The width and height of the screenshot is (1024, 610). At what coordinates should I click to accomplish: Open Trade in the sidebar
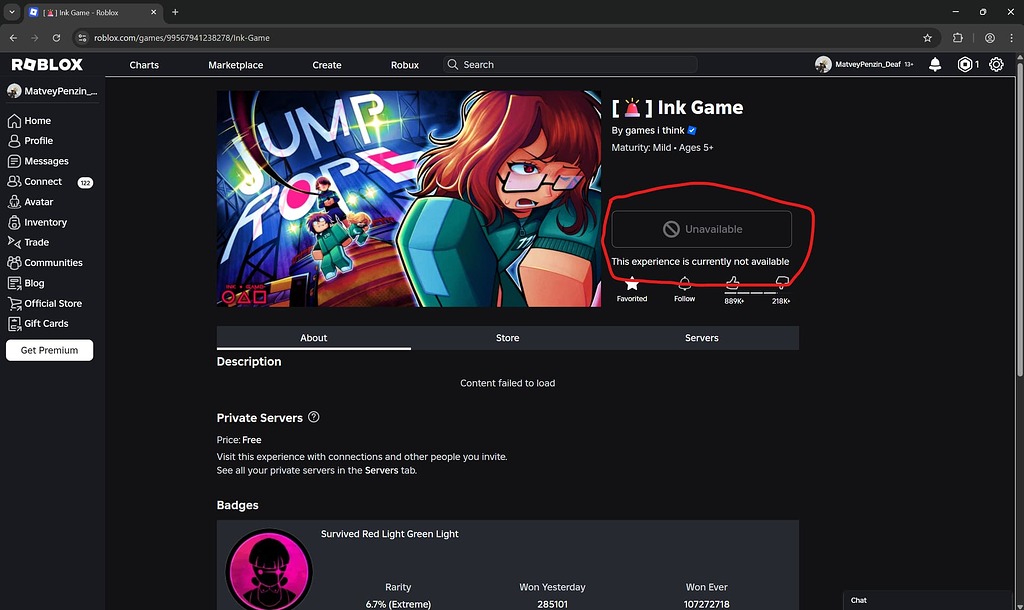click(x=28, y=242)
